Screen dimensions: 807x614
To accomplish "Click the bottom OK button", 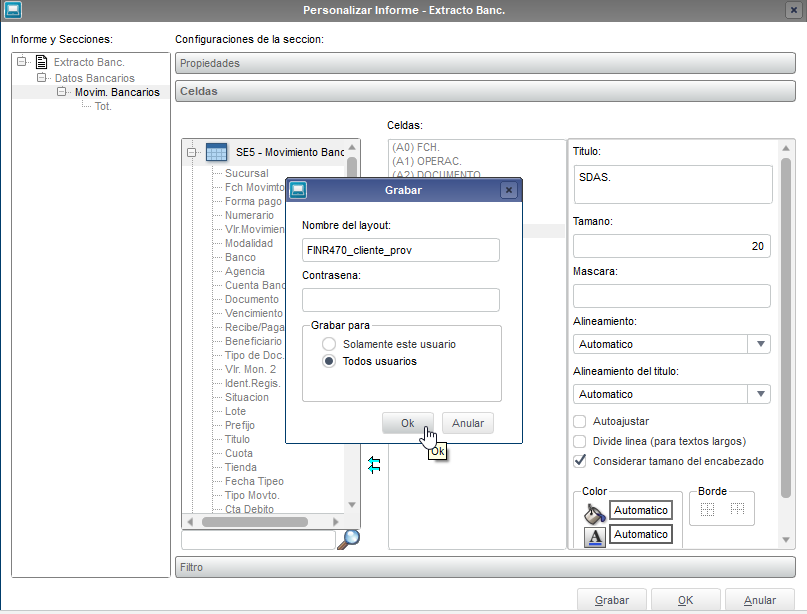I will click(x=686, y=600).
